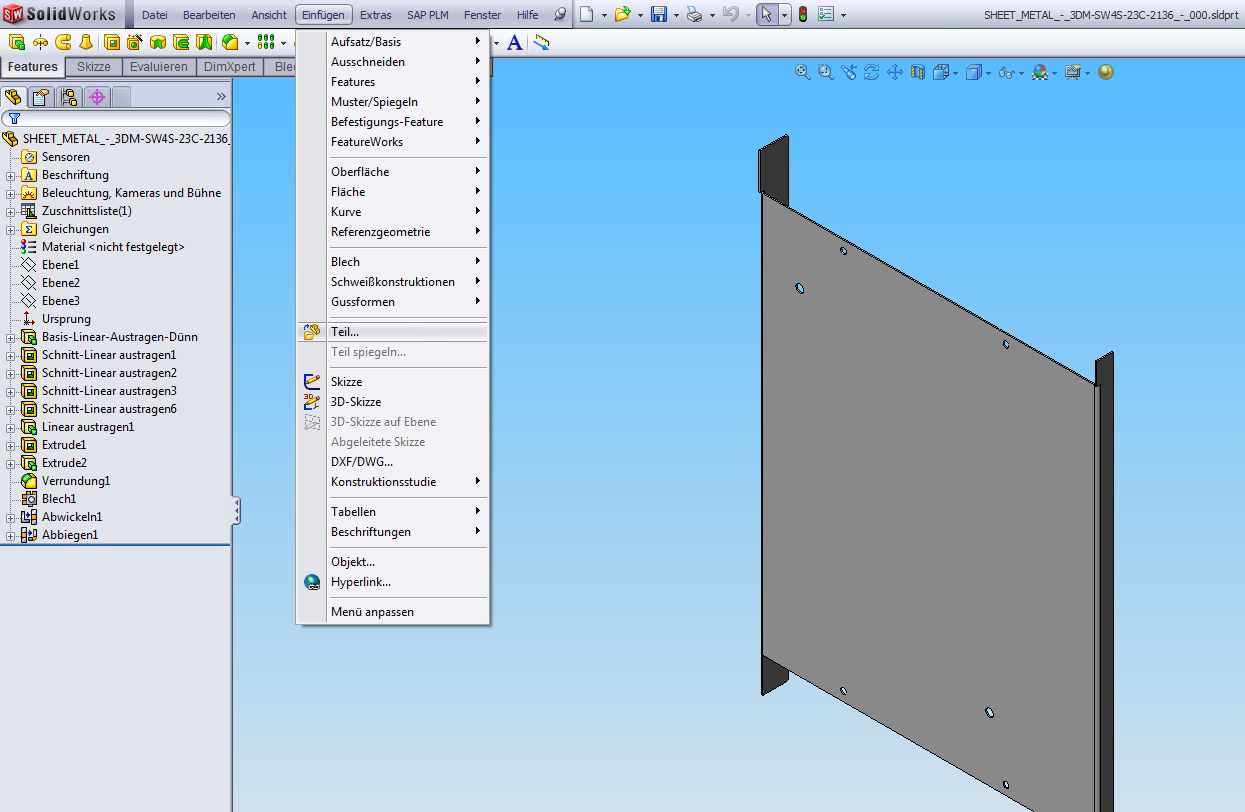
Task: Click the Rebuild traffic light icon
Action: (x=802, y=15)
